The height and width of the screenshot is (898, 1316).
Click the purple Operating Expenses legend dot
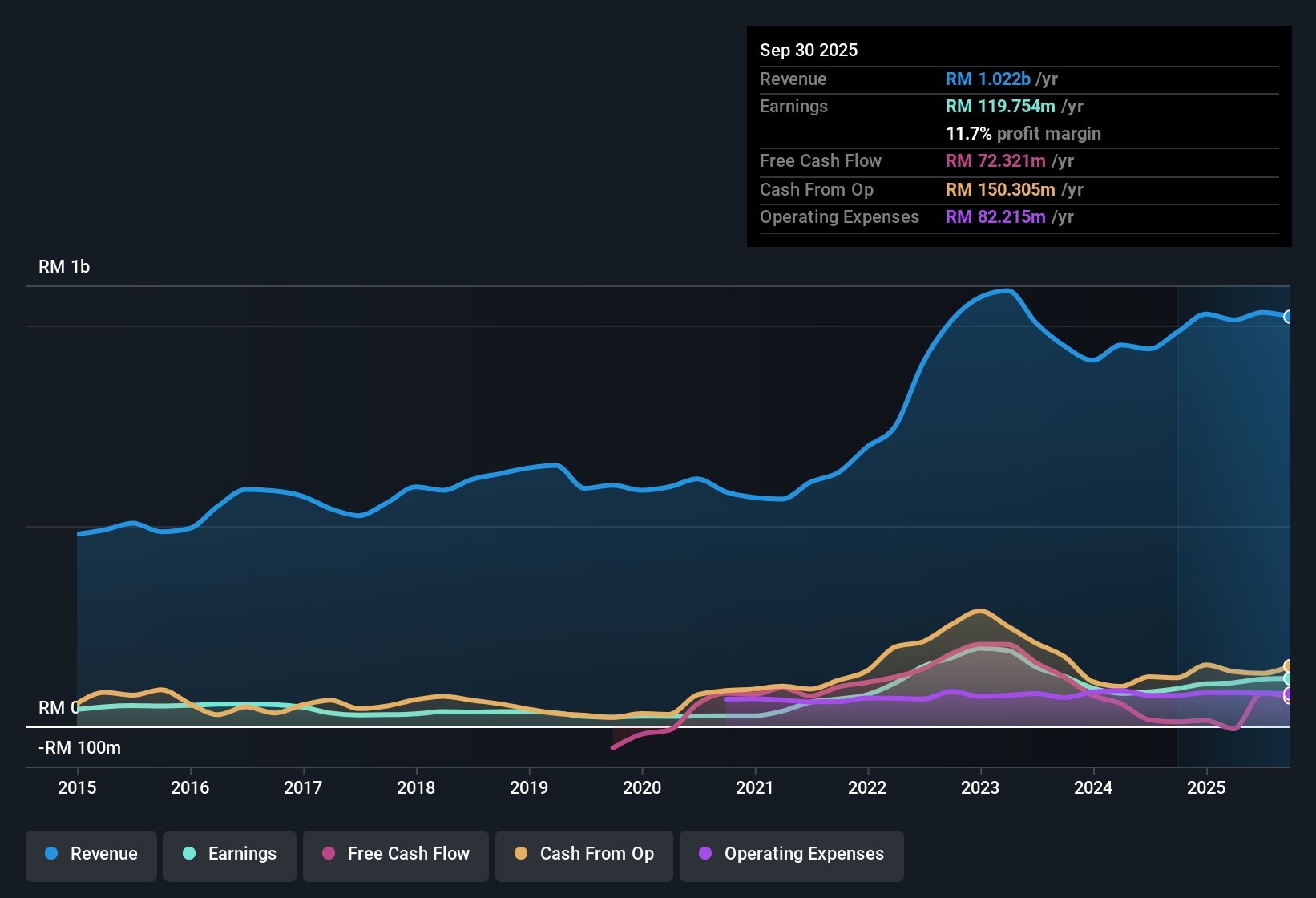705,854
